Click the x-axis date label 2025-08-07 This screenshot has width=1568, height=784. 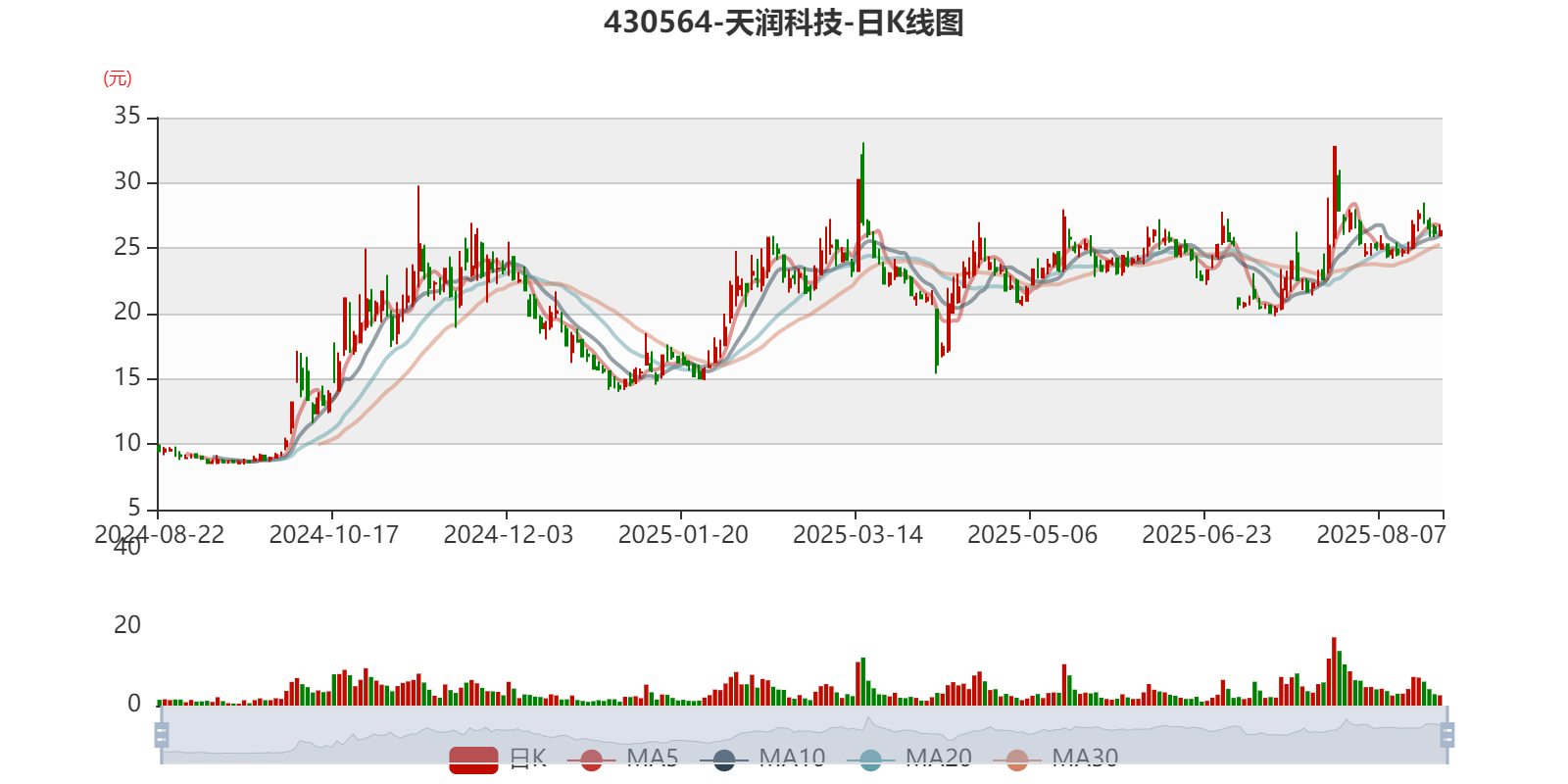coord(1381,535)
